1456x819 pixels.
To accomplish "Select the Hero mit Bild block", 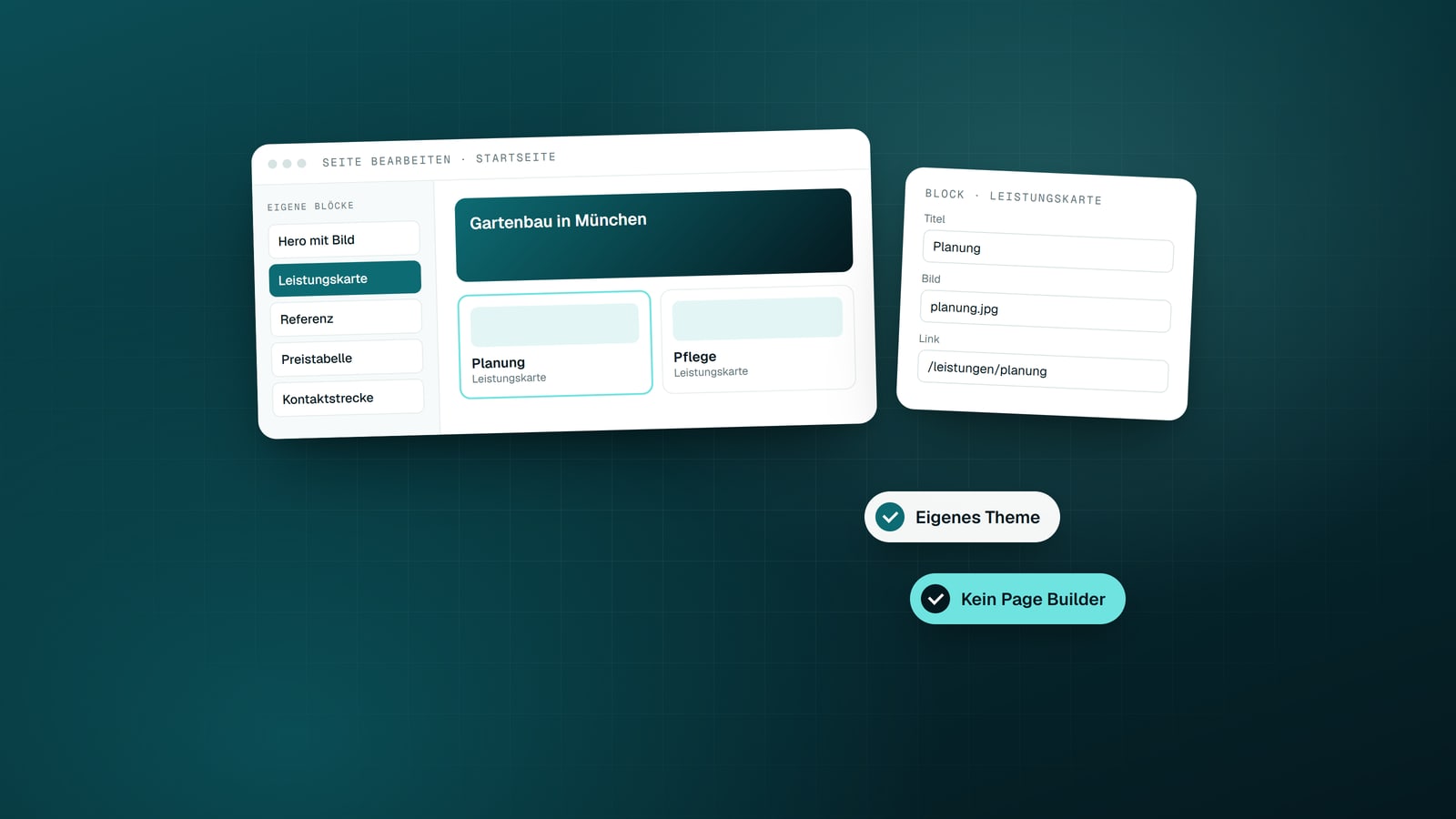I will tap(344, 239).
